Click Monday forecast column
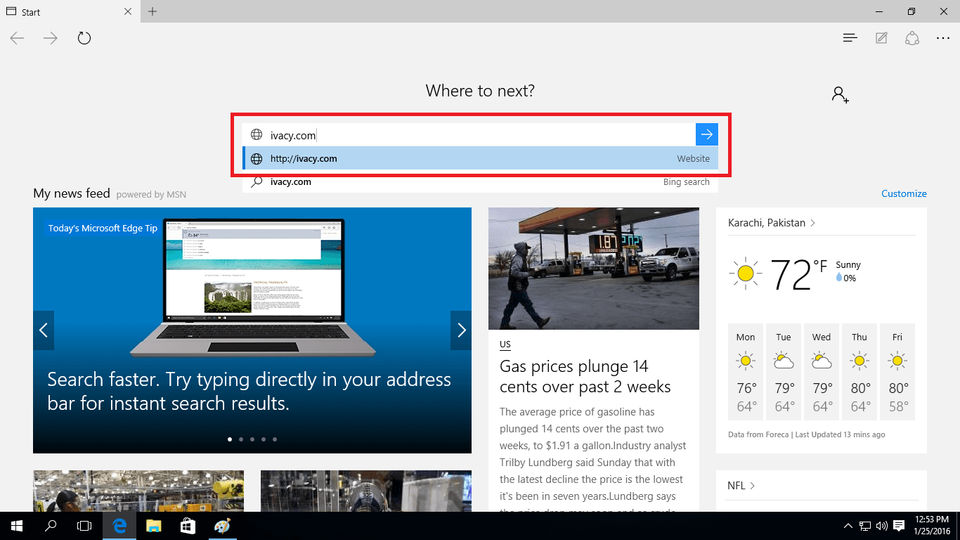This screenshot has height=540, width=960. pyautogui.click(x=745, y=371)
